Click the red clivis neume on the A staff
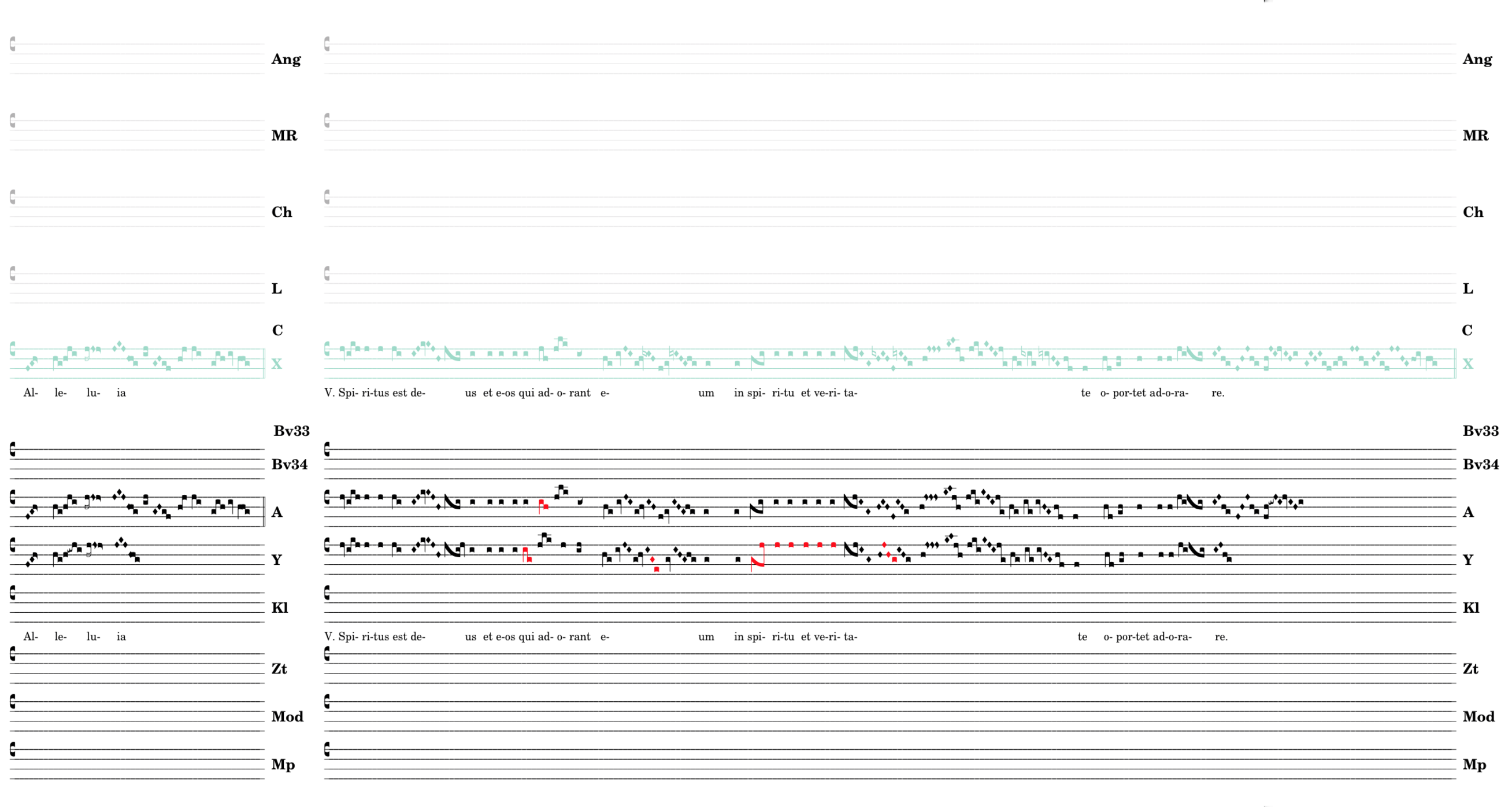The image size is (1512, 807). [543, 505]
